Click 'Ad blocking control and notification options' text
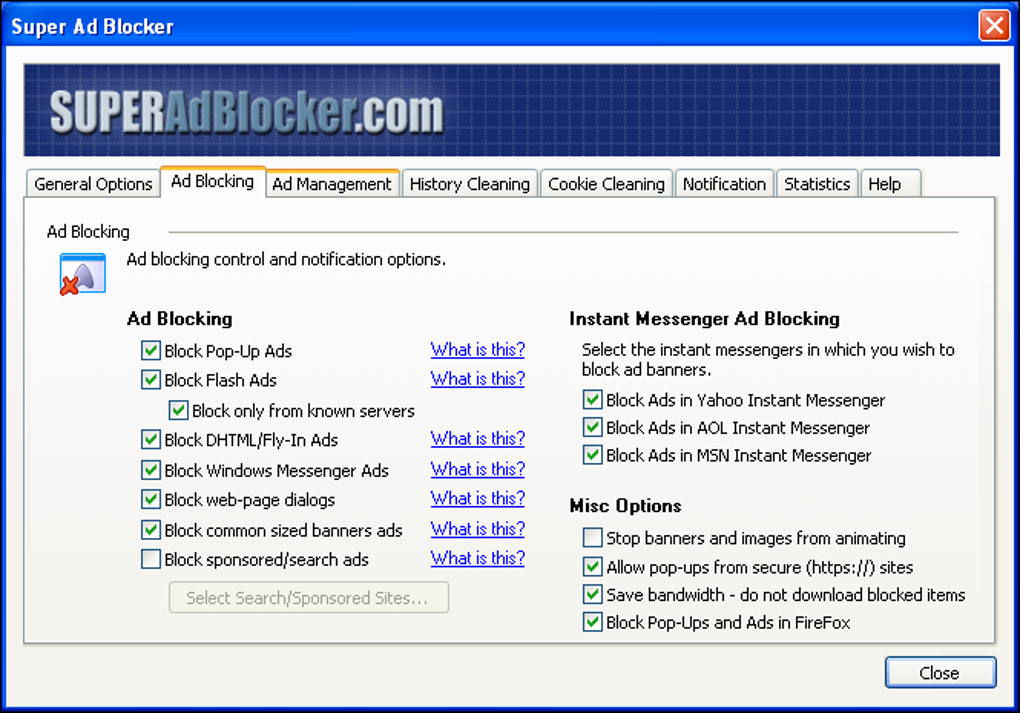The image size is (1020, 713). 286,260
